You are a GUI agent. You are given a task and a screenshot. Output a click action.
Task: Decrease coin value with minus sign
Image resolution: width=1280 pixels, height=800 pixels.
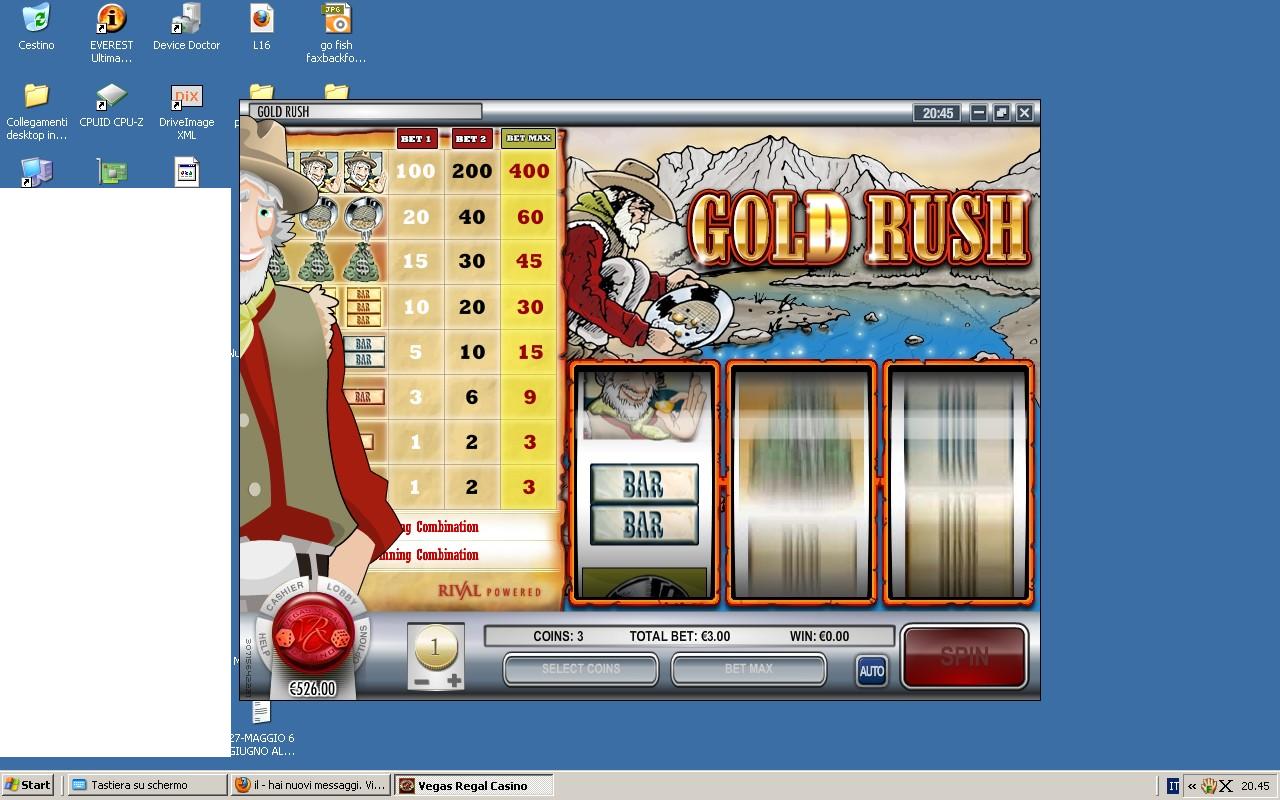(x=422, y=681)
